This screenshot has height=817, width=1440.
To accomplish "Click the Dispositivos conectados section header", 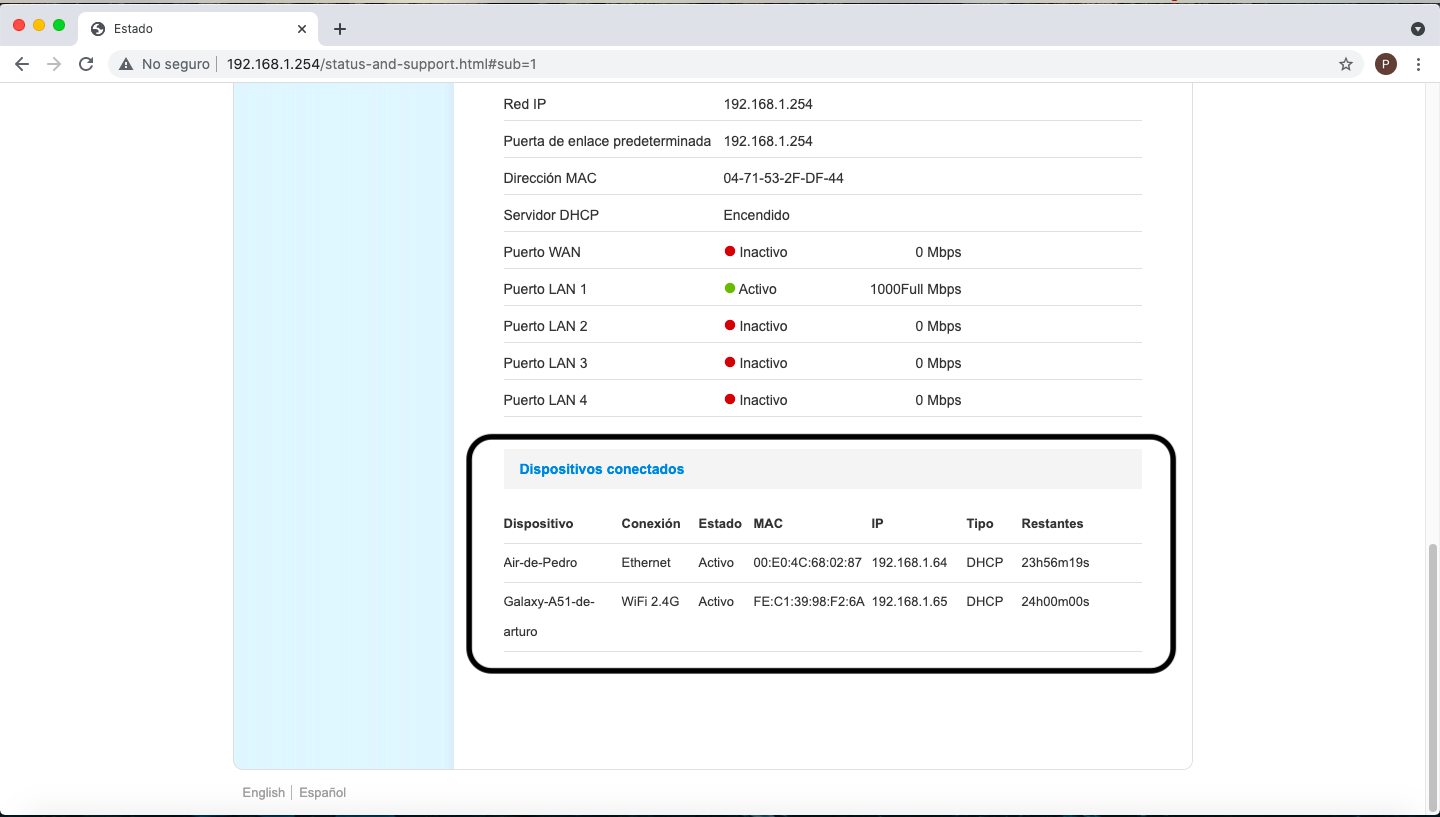I will point(602,469).
